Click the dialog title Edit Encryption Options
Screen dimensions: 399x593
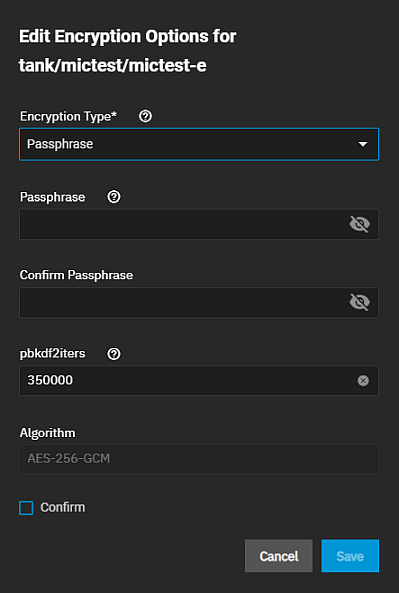(128, 51)
